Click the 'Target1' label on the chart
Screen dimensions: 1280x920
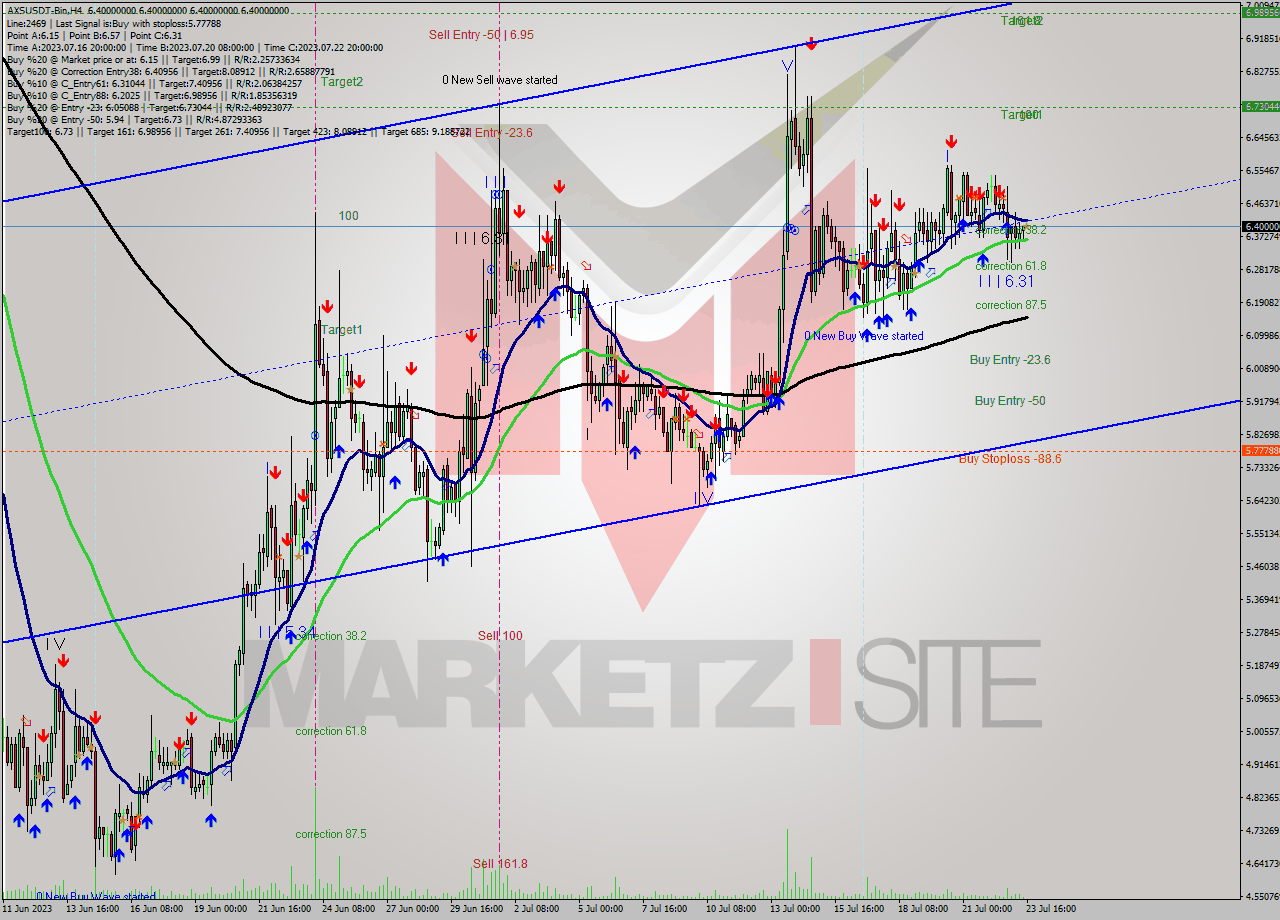pos(342,330)
